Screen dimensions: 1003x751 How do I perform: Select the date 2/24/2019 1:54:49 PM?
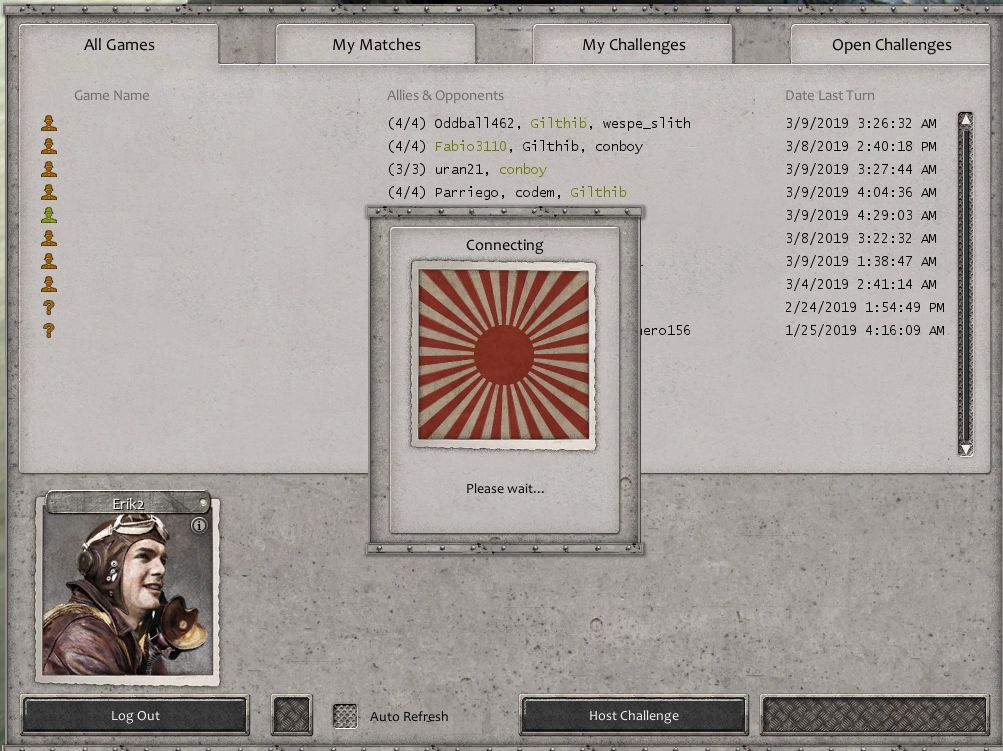point(865,307)
